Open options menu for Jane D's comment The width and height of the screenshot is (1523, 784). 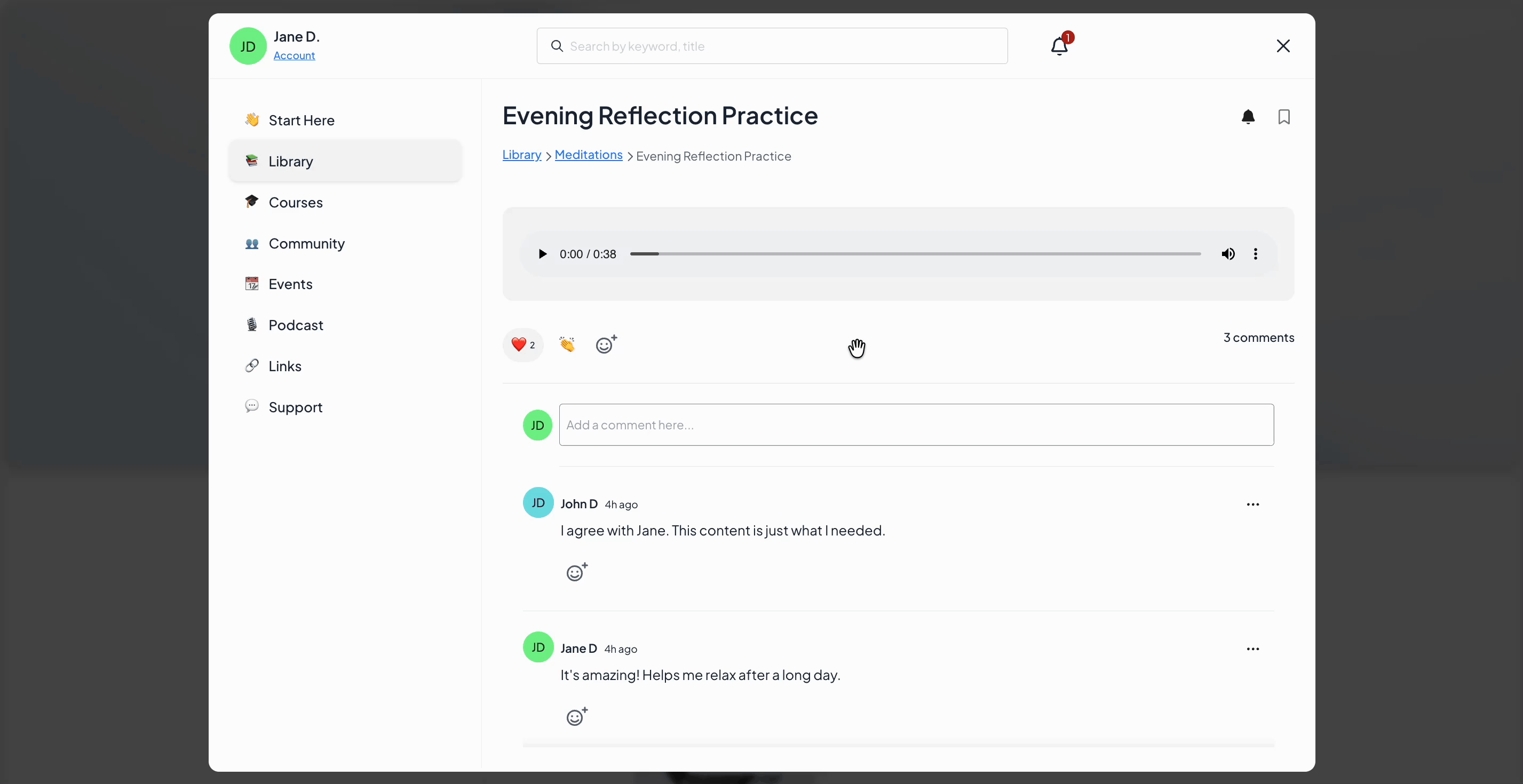1252,649
